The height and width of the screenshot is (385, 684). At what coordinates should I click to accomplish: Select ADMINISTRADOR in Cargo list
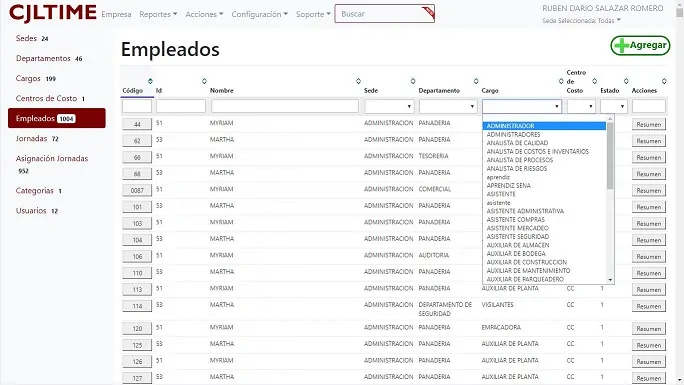544,126
